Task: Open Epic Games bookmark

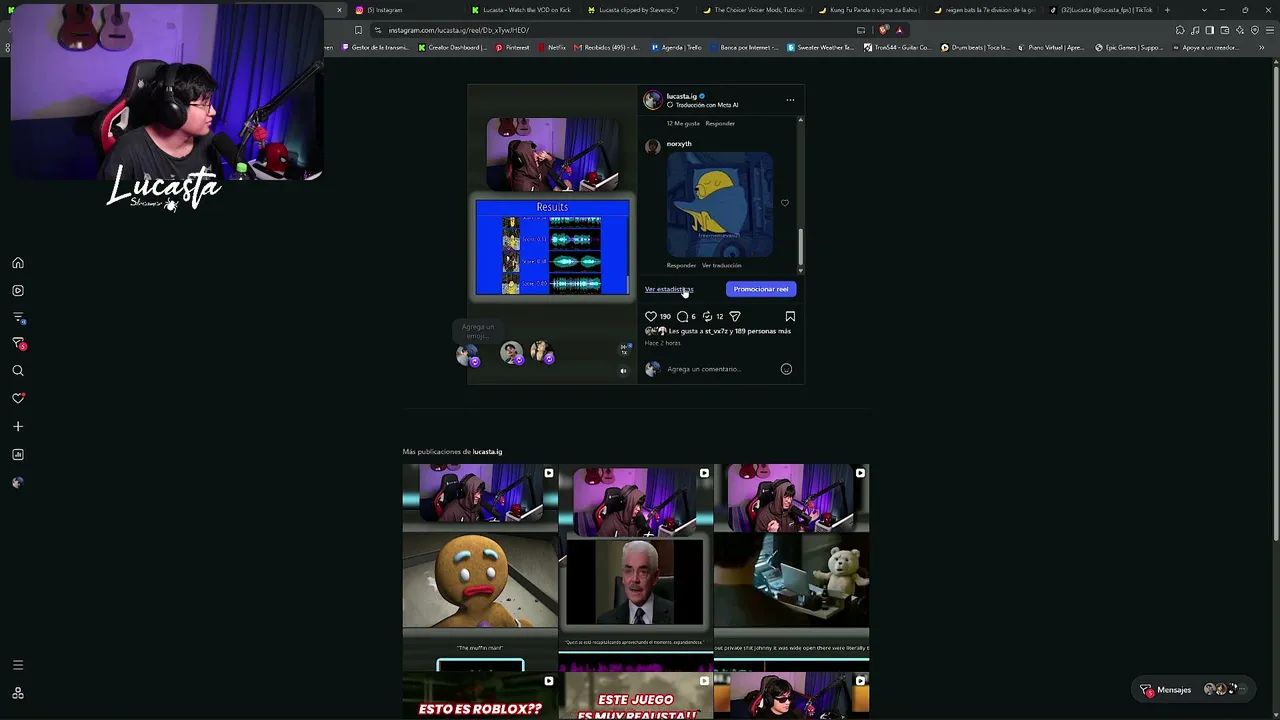Action: (1129, 47)
